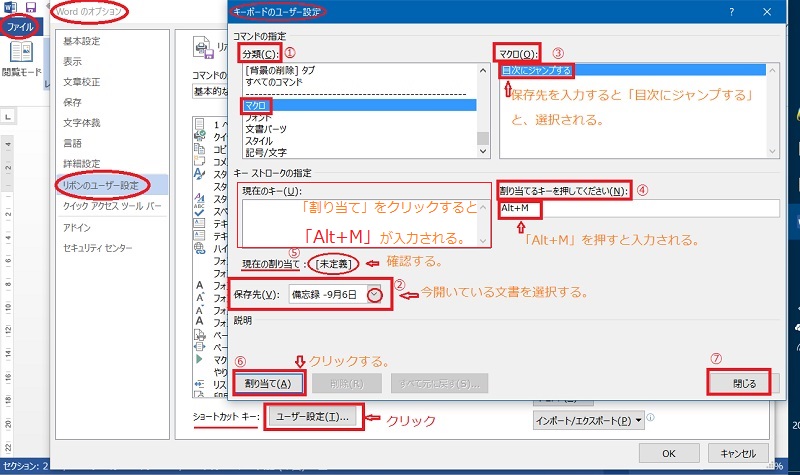
Task: Select マクロ in category list
Action: 360,105
